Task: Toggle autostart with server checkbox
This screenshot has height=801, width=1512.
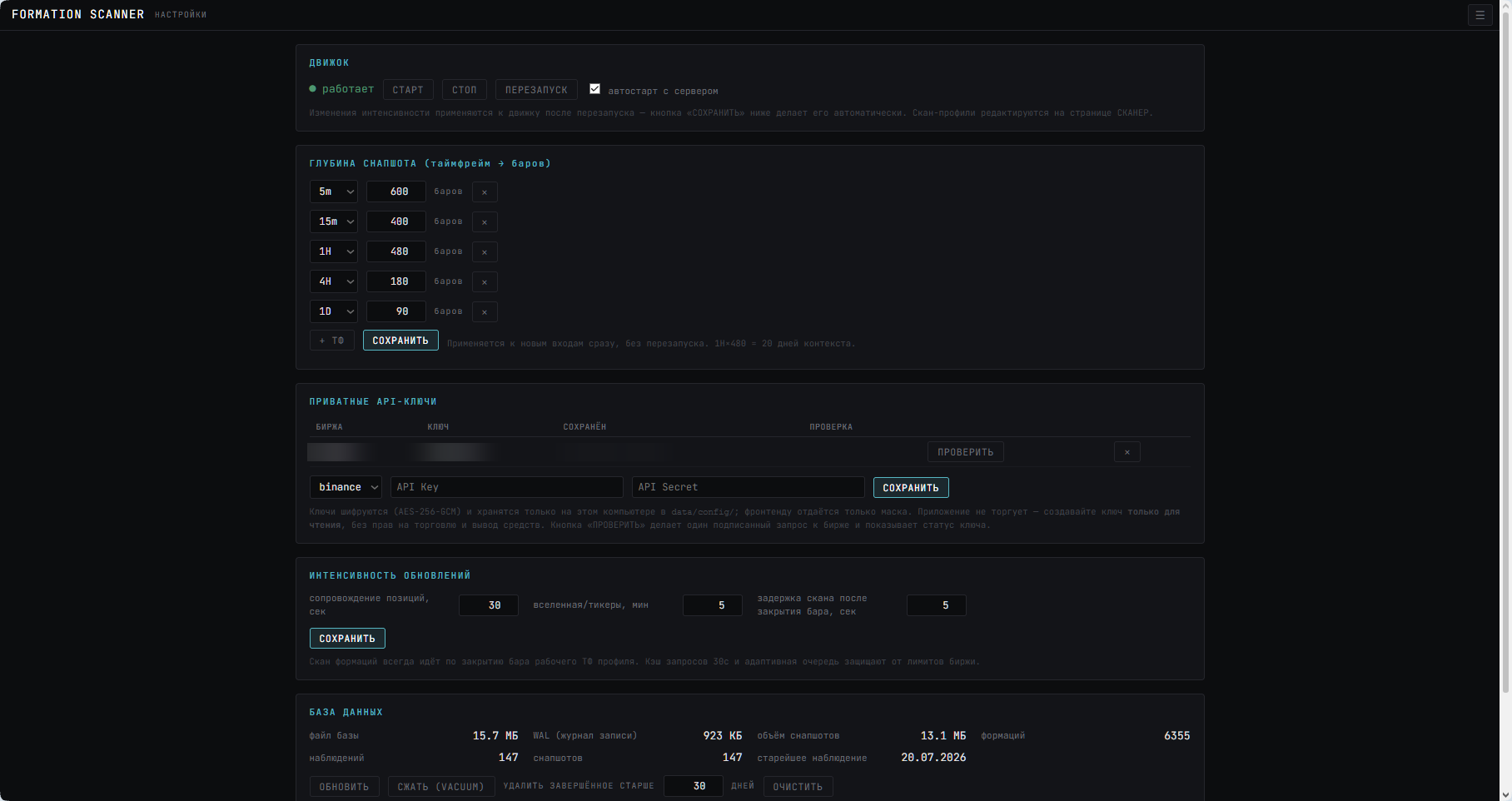Action: pyautogui.click(x=594, y=89)
